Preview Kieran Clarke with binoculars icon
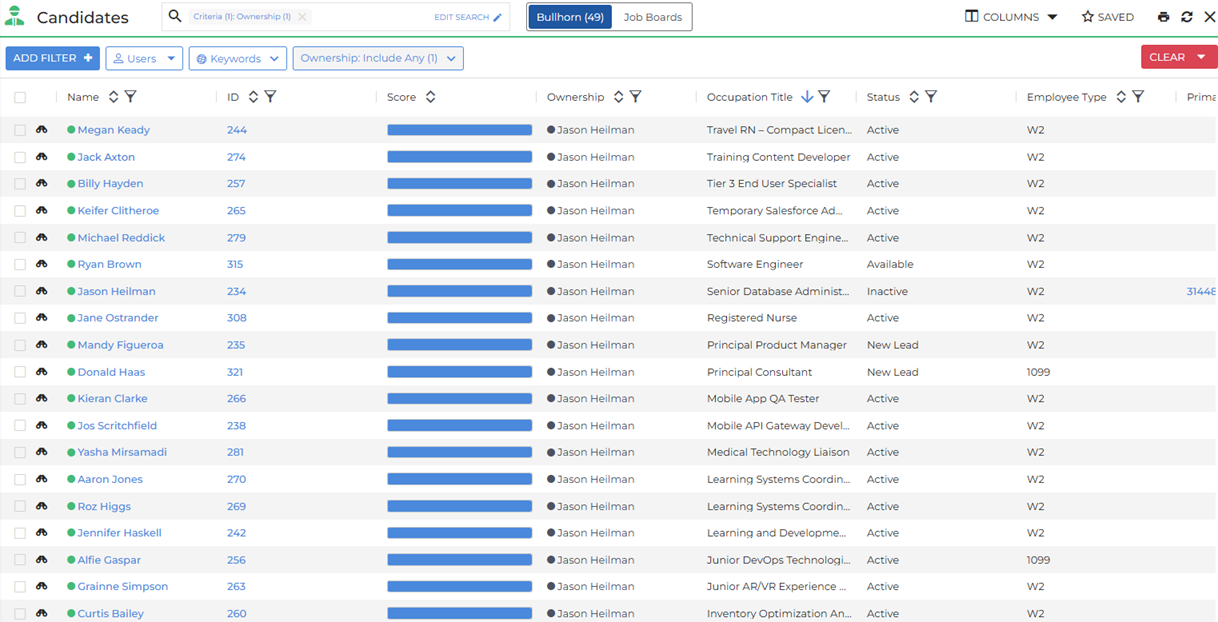Image resolution: width=1218 pixels, height=622 pixels. pyautogui.click(x=42, y=398)
